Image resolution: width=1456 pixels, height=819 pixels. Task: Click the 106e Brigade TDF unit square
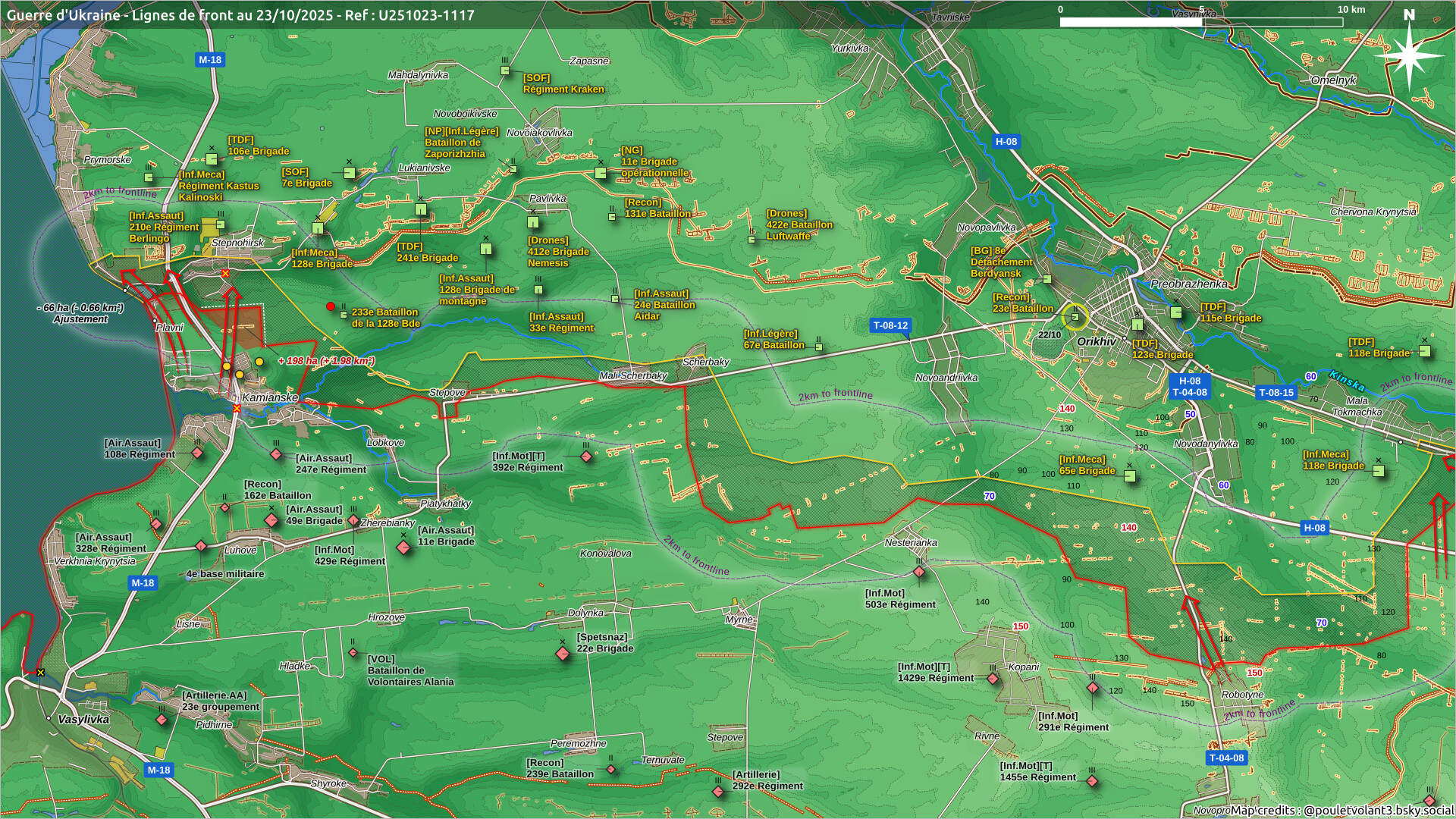tap(212, 159)
